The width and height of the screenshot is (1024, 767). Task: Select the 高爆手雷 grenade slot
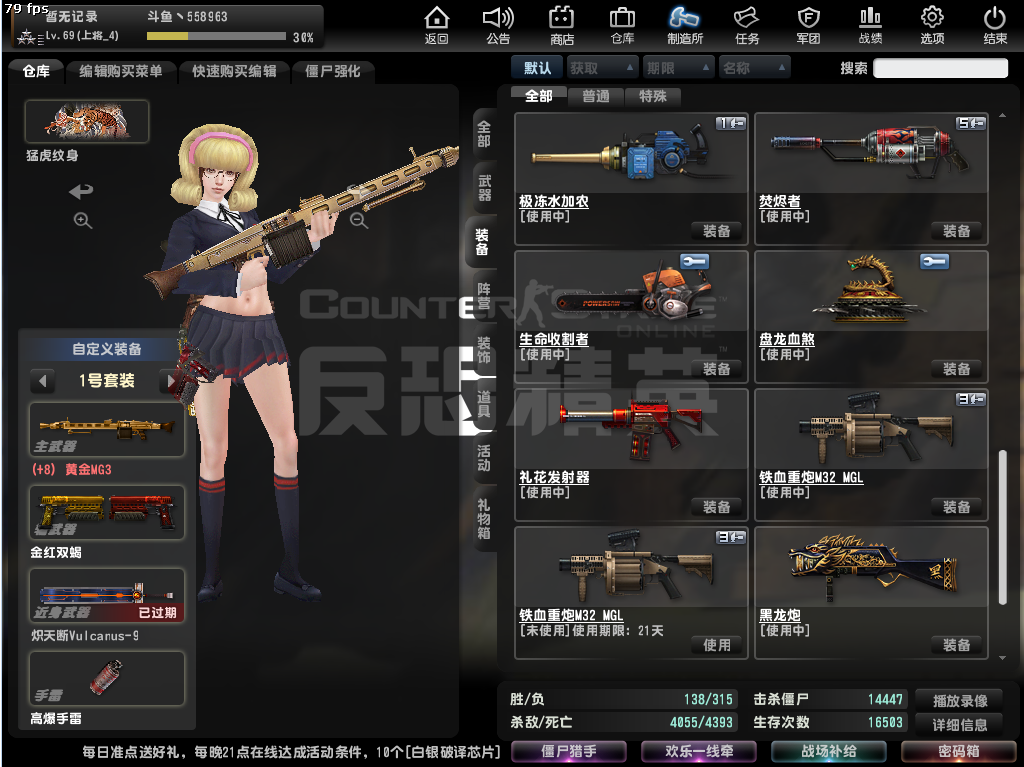pyautogui.click(x=106, y=678)
